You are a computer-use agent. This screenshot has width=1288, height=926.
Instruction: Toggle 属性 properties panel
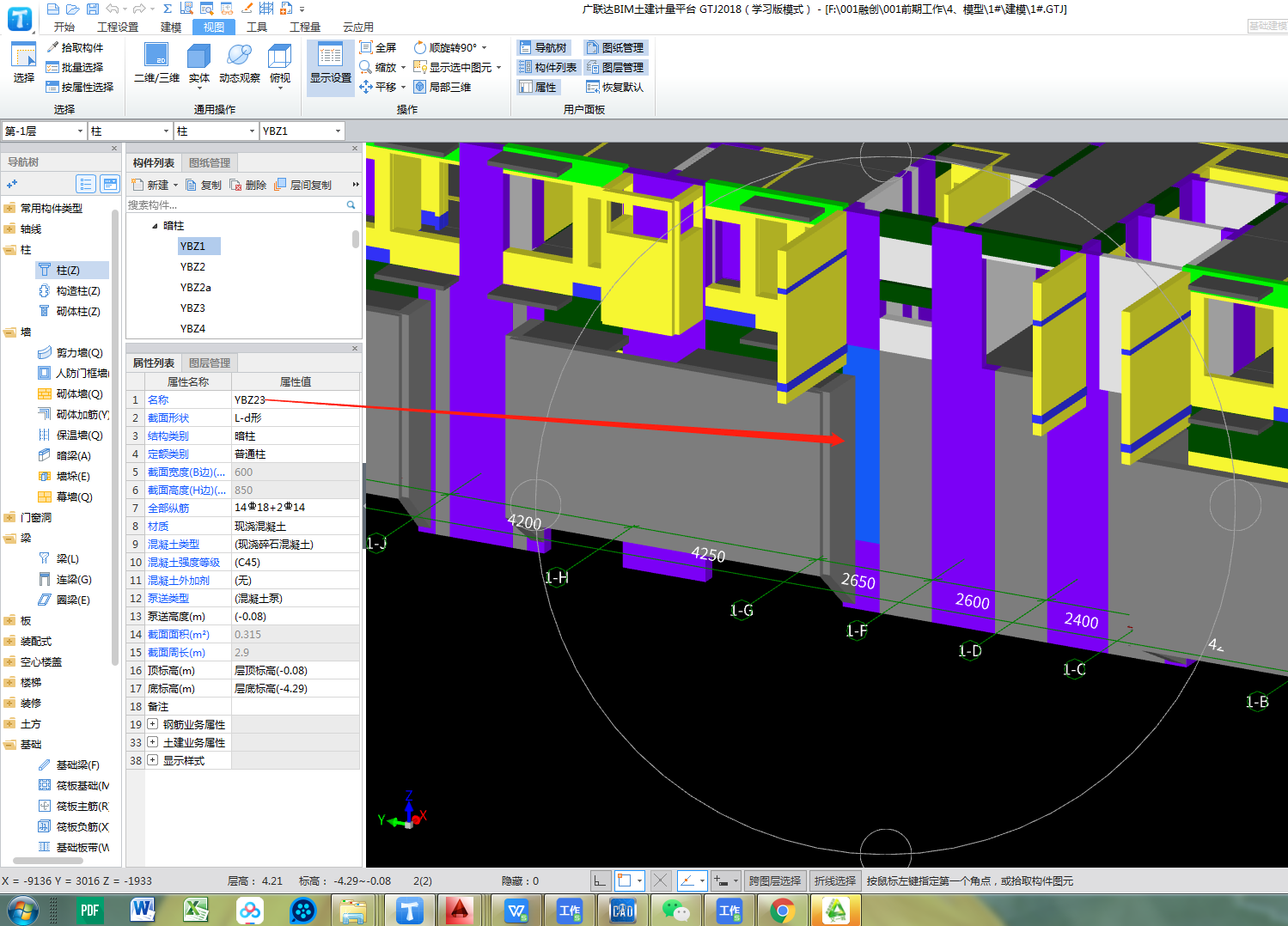538,87
